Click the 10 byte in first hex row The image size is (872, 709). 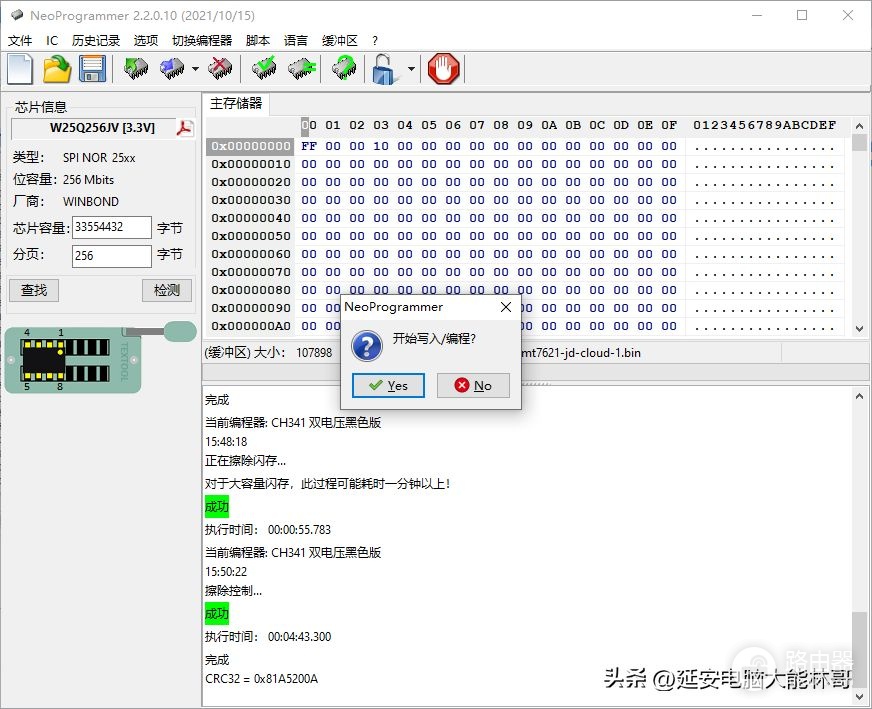(381, 146)
